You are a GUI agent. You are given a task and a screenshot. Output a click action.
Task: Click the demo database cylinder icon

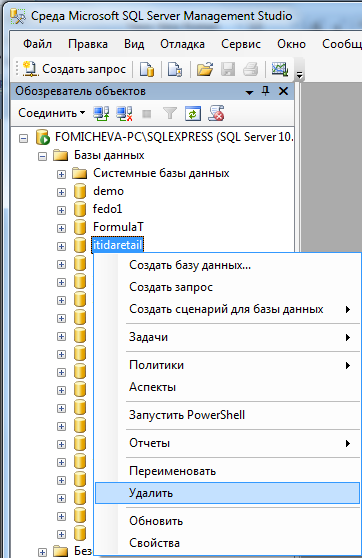[x=80, y=191]
